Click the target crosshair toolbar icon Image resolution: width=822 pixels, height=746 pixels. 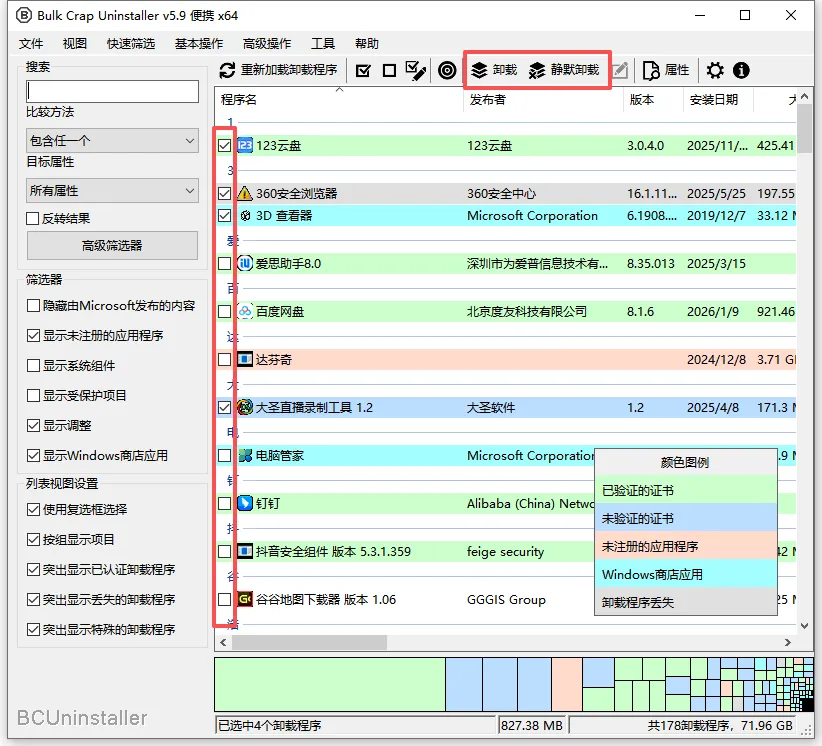point(447,70)
